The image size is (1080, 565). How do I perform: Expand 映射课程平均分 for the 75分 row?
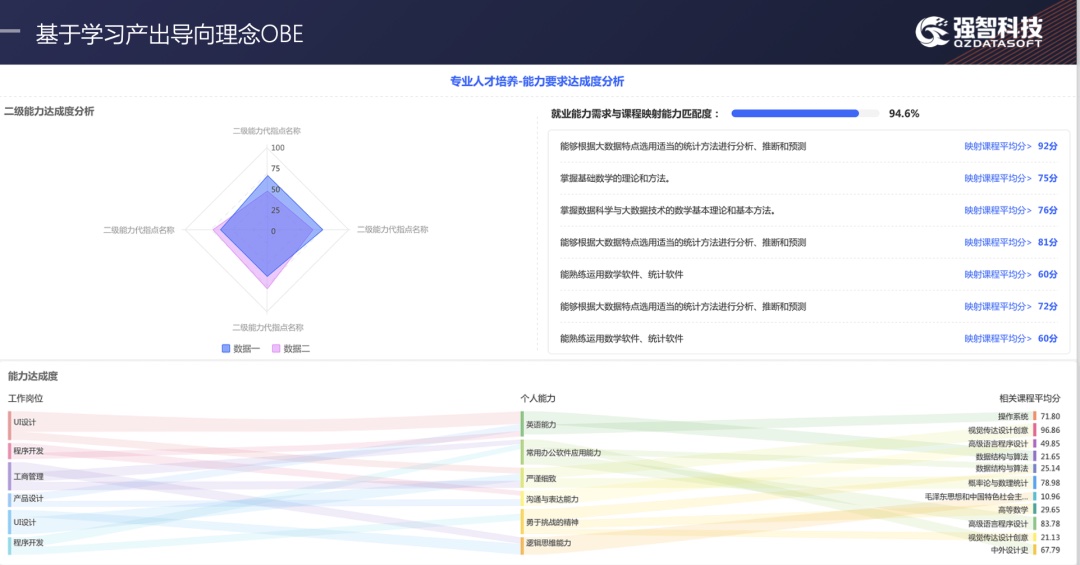tap(998, 178)
